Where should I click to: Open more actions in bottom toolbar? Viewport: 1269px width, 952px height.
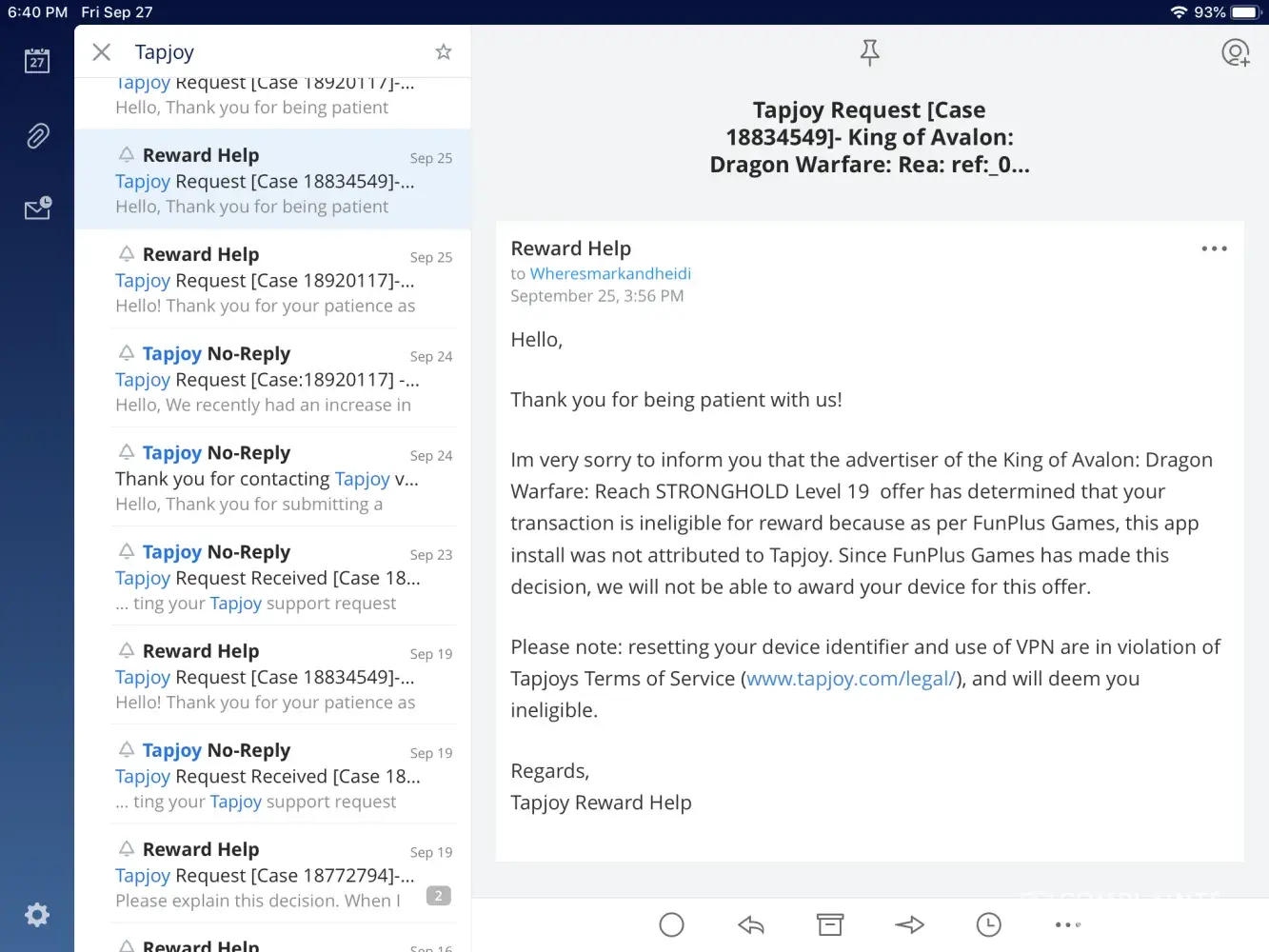[1067, 924]
